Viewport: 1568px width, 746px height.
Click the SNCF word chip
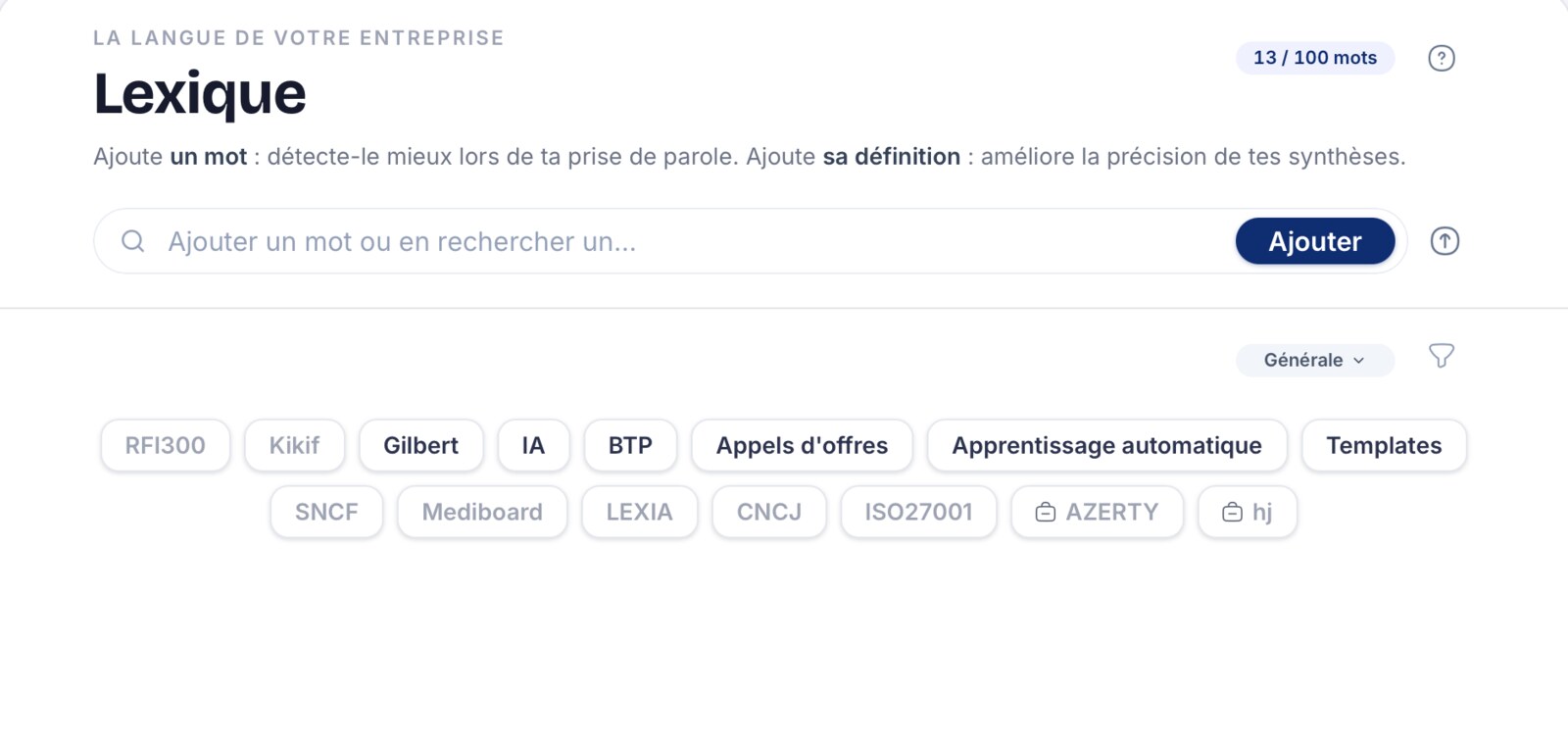tap(326, 512)
